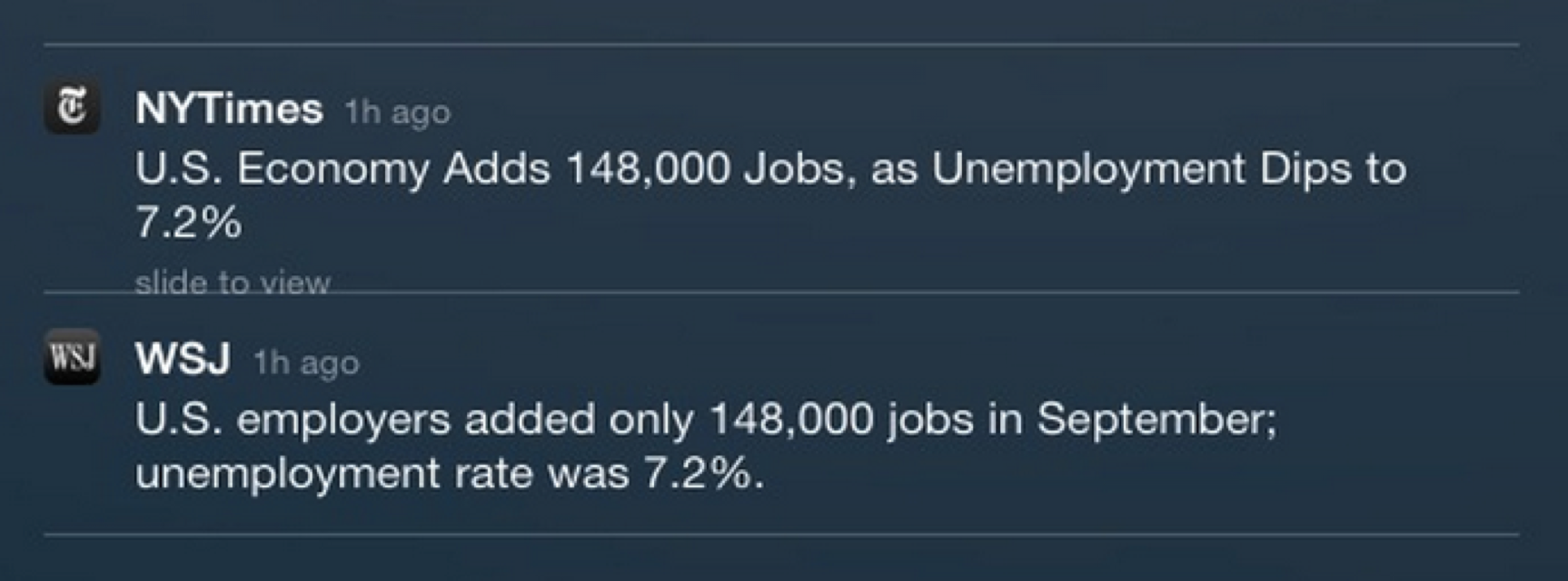
Task: Click the NYTimes source name
Action: [229, 109]
